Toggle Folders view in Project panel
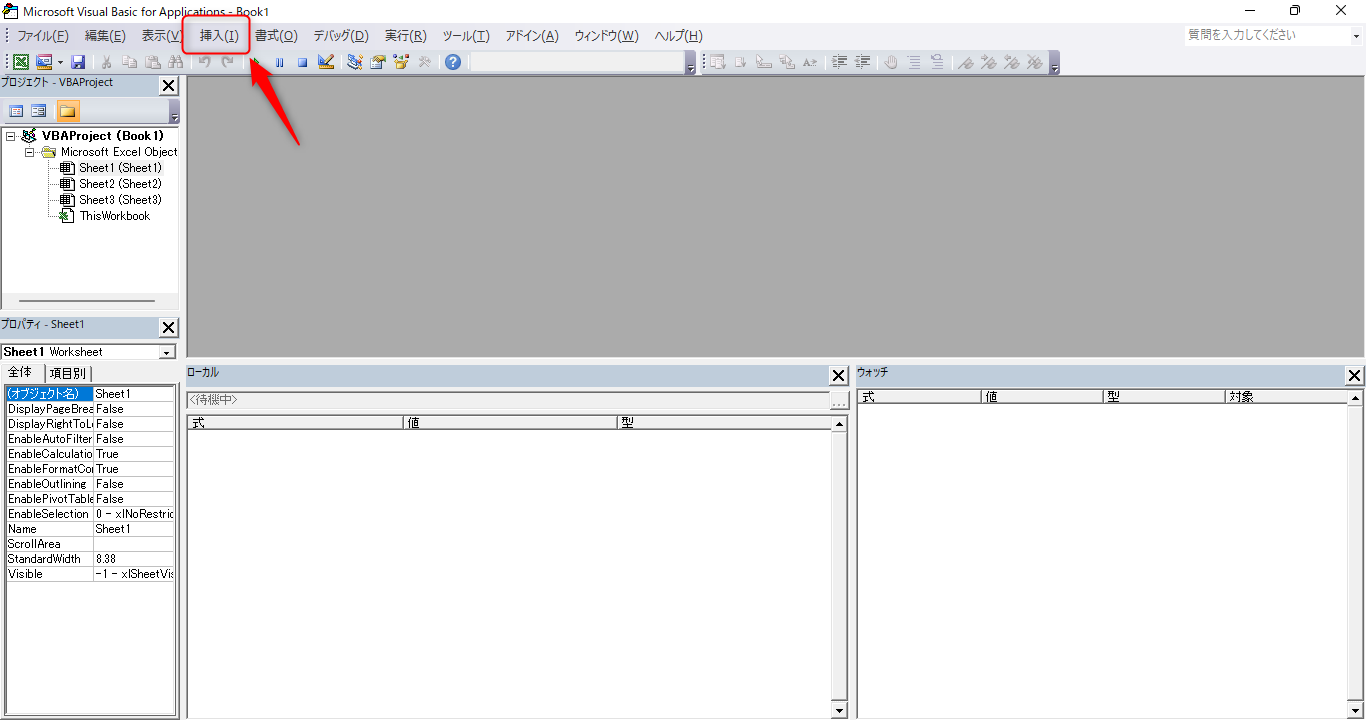 (x=68, y=111)
